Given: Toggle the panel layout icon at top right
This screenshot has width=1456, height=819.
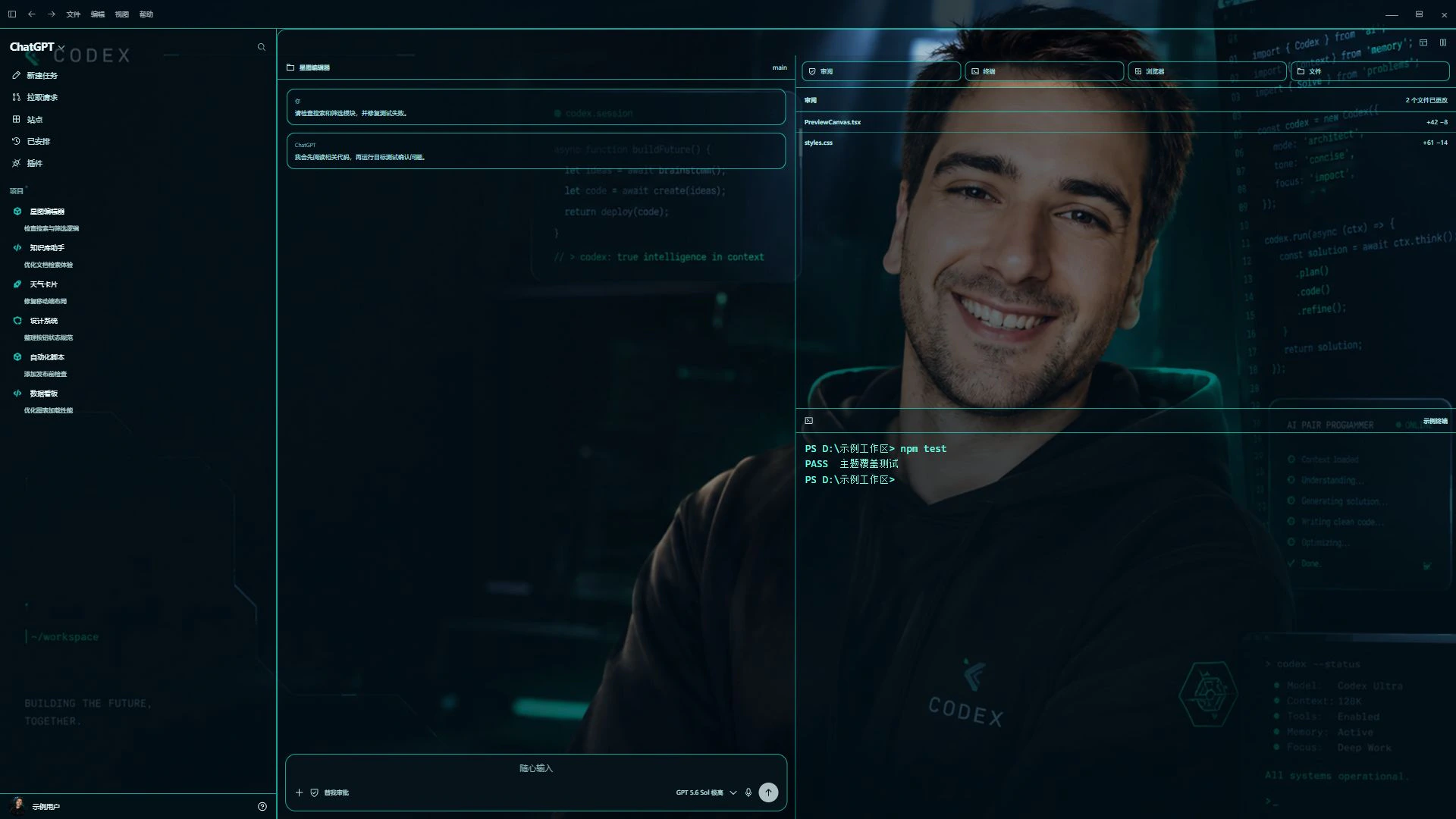Looking at the screenshot, I should 1423,42.
